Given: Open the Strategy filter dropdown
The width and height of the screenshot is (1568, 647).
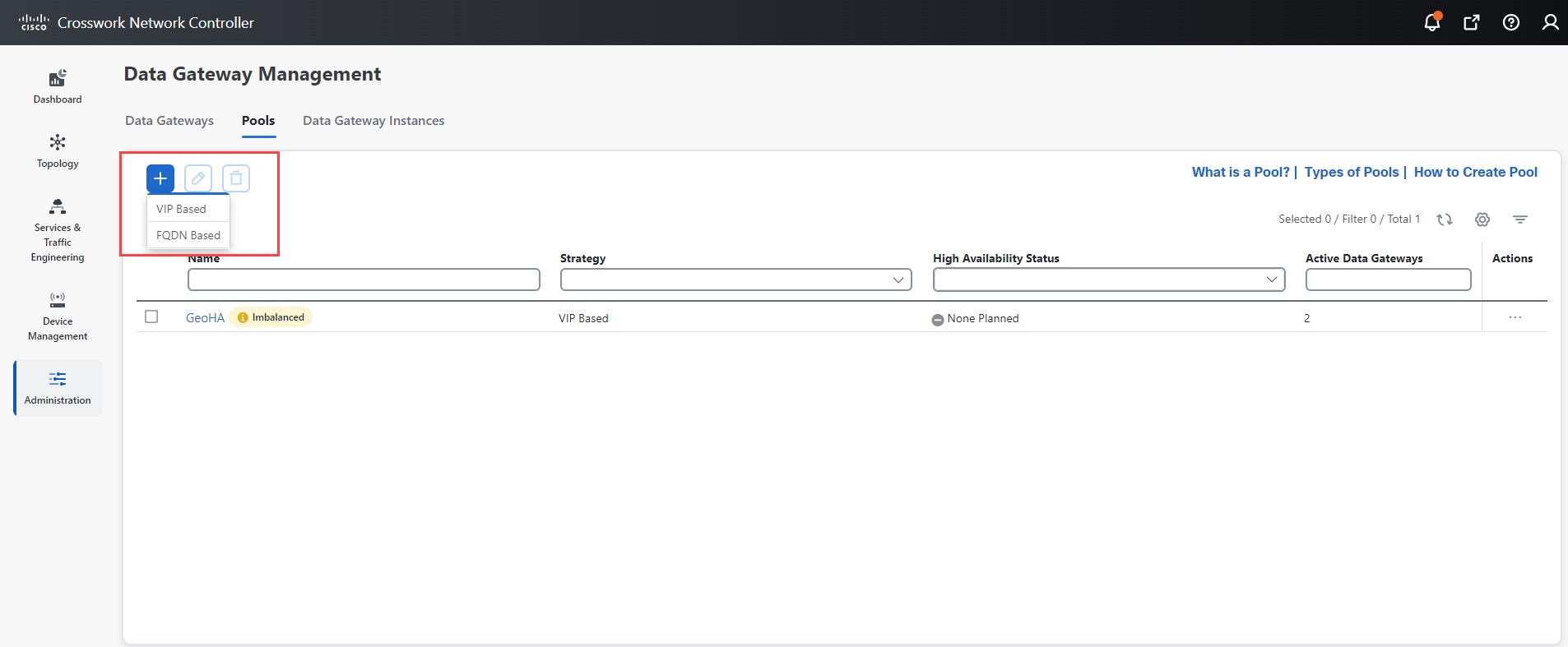Looking at the screenshot, I should click(x=736, y=280).
